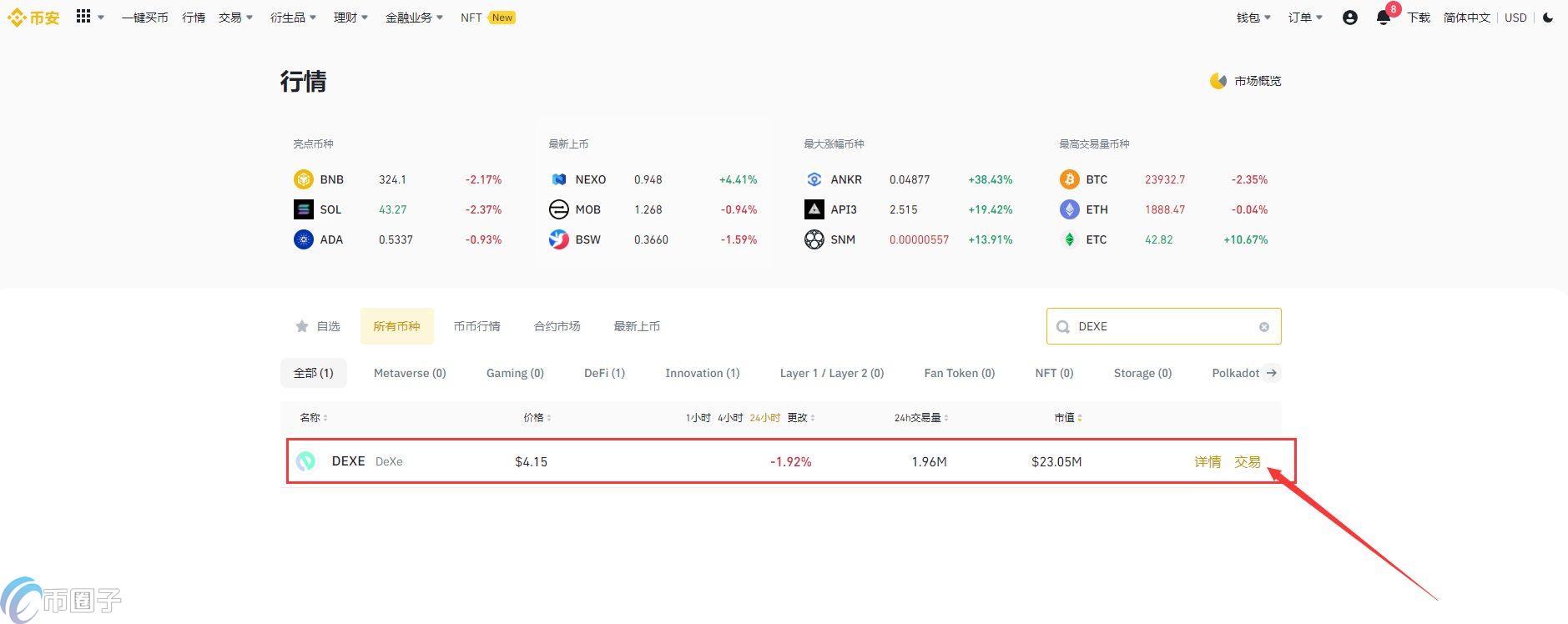Click 交易 trade link for DEXE
This screenshot has height=624, width=1568.
tap(1248, 461)
